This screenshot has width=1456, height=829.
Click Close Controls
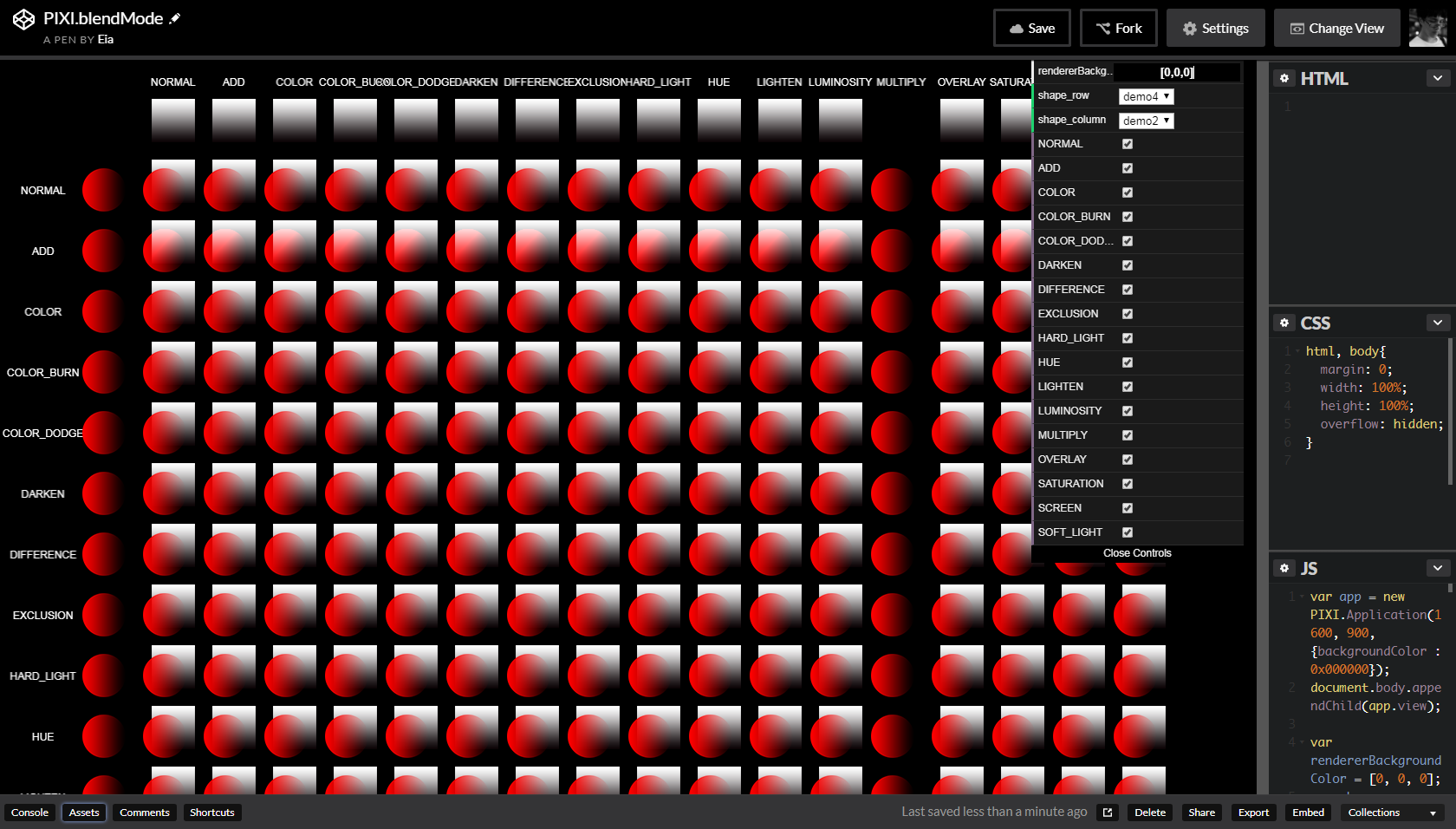point(1137,553)
